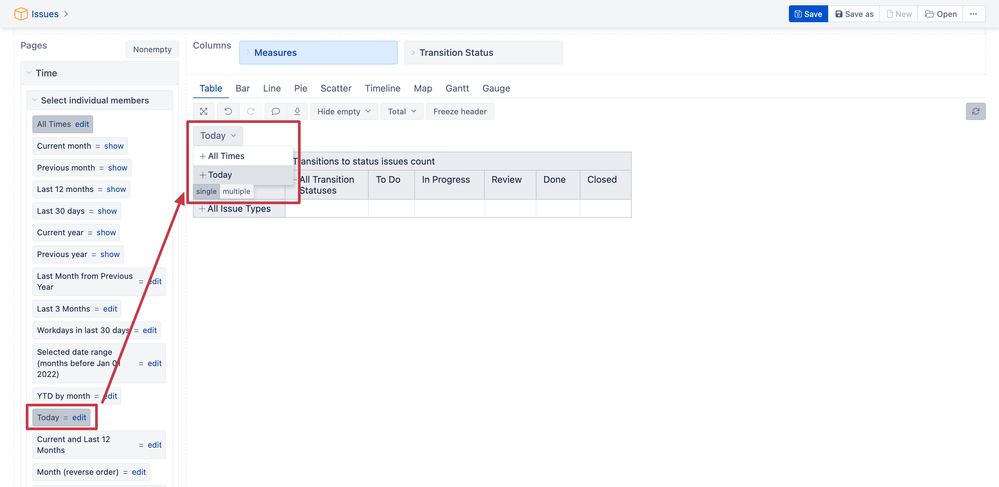Click the Closed column header

[605, 185]
